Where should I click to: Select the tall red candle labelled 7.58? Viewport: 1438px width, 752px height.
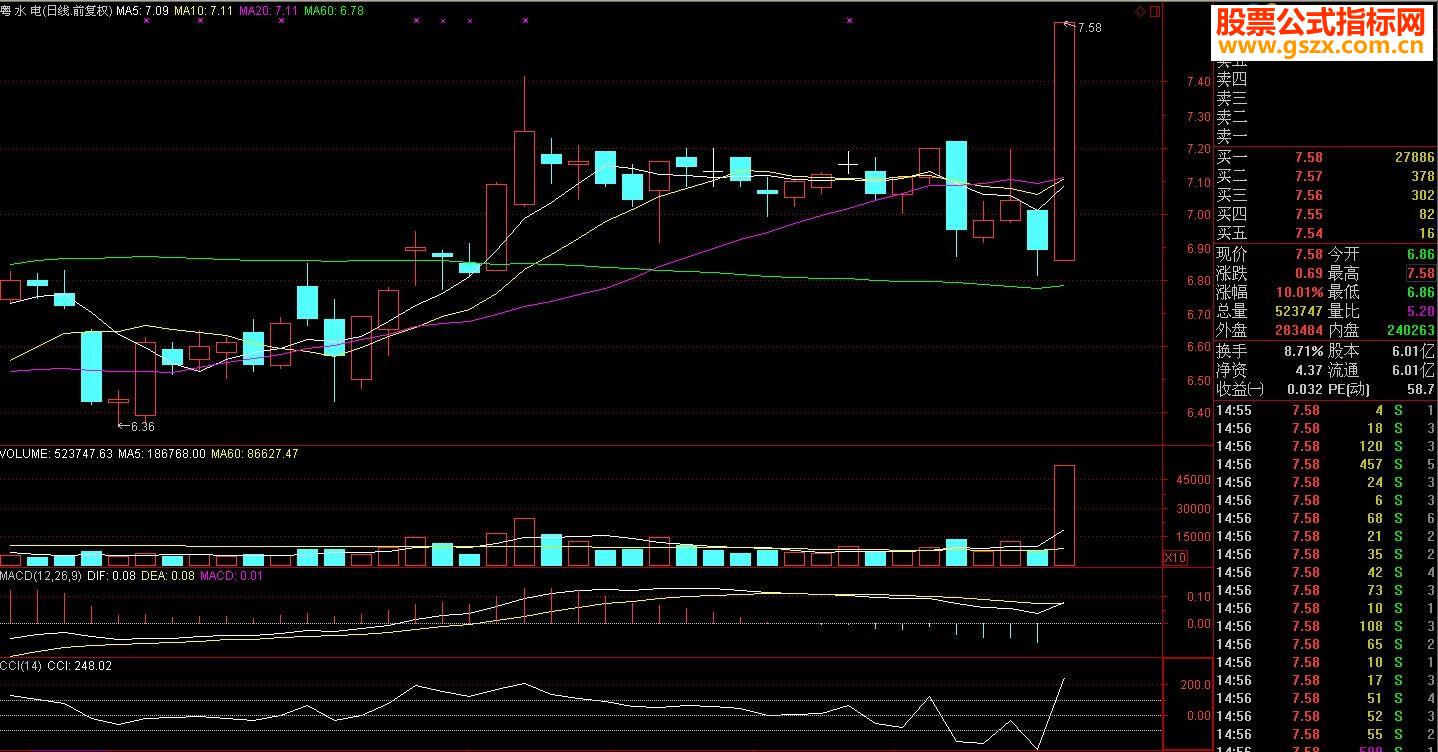[x=1064, y=141]
